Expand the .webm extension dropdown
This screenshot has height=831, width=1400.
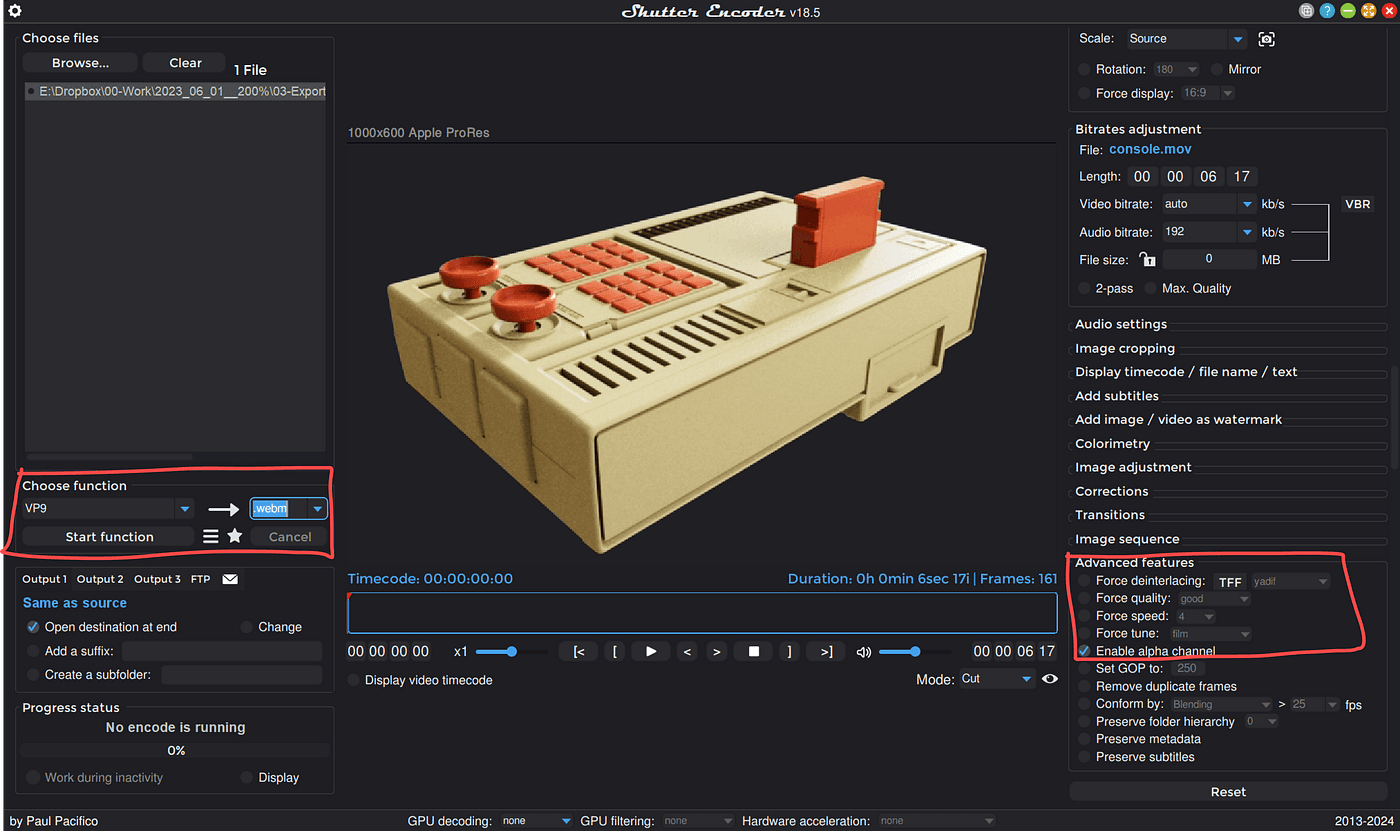point(318,509)
